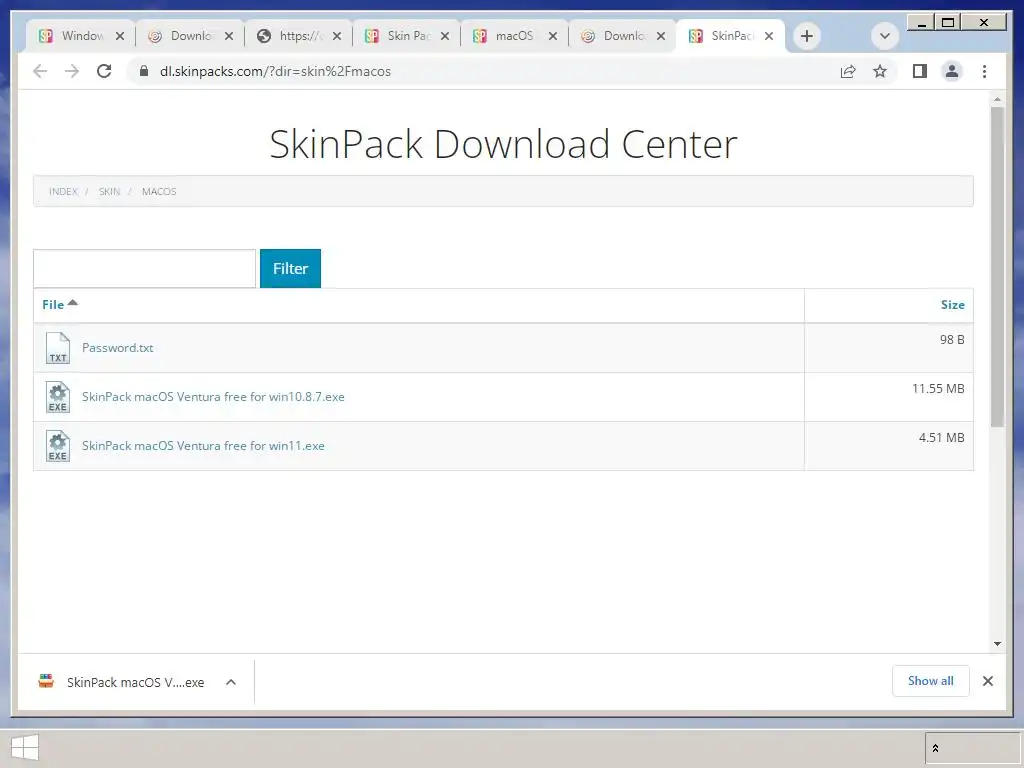Download SkinPack Ventura win10.8.7.exe

[213, 396]
